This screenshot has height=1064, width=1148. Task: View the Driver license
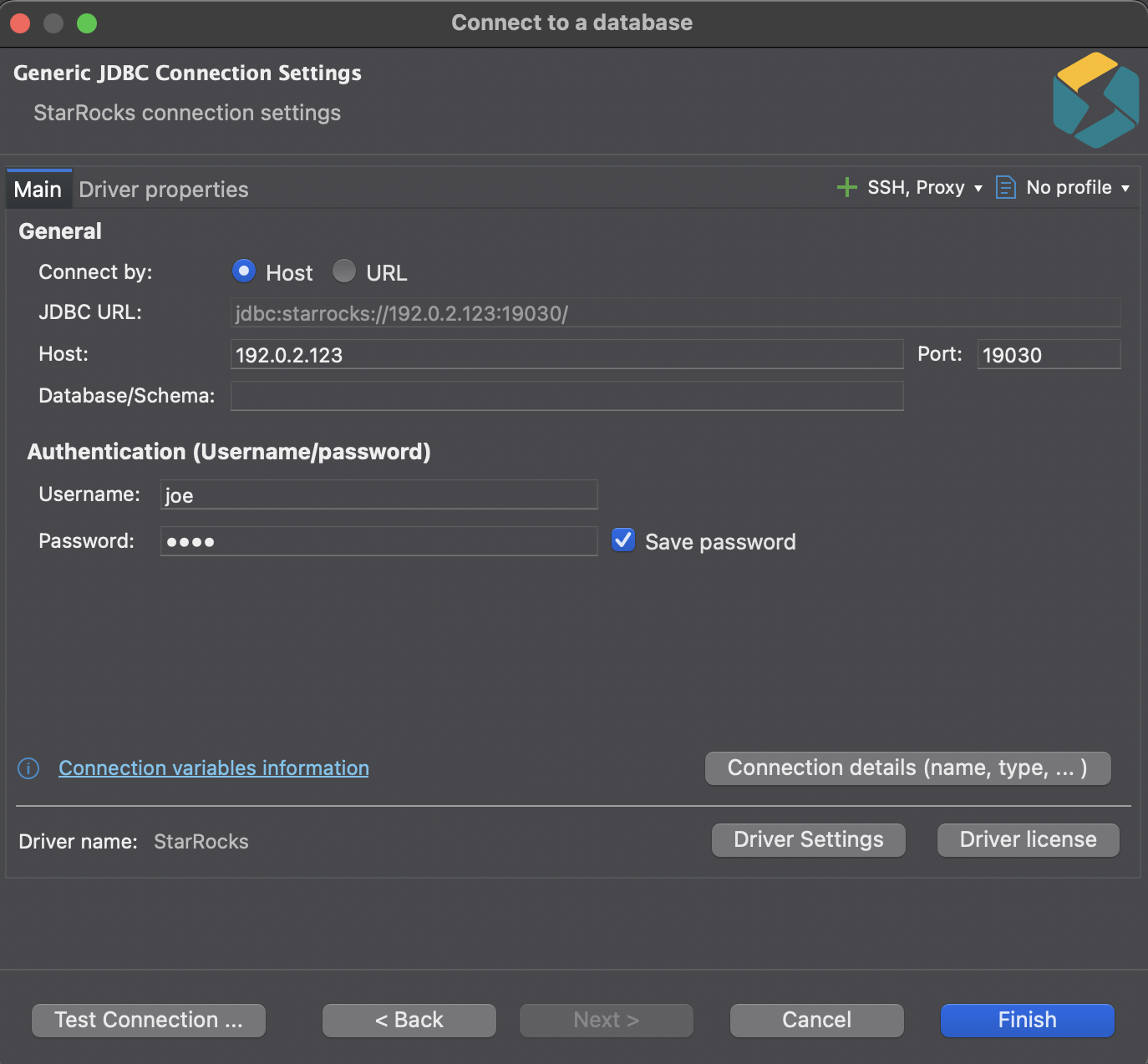[1029, 840]
